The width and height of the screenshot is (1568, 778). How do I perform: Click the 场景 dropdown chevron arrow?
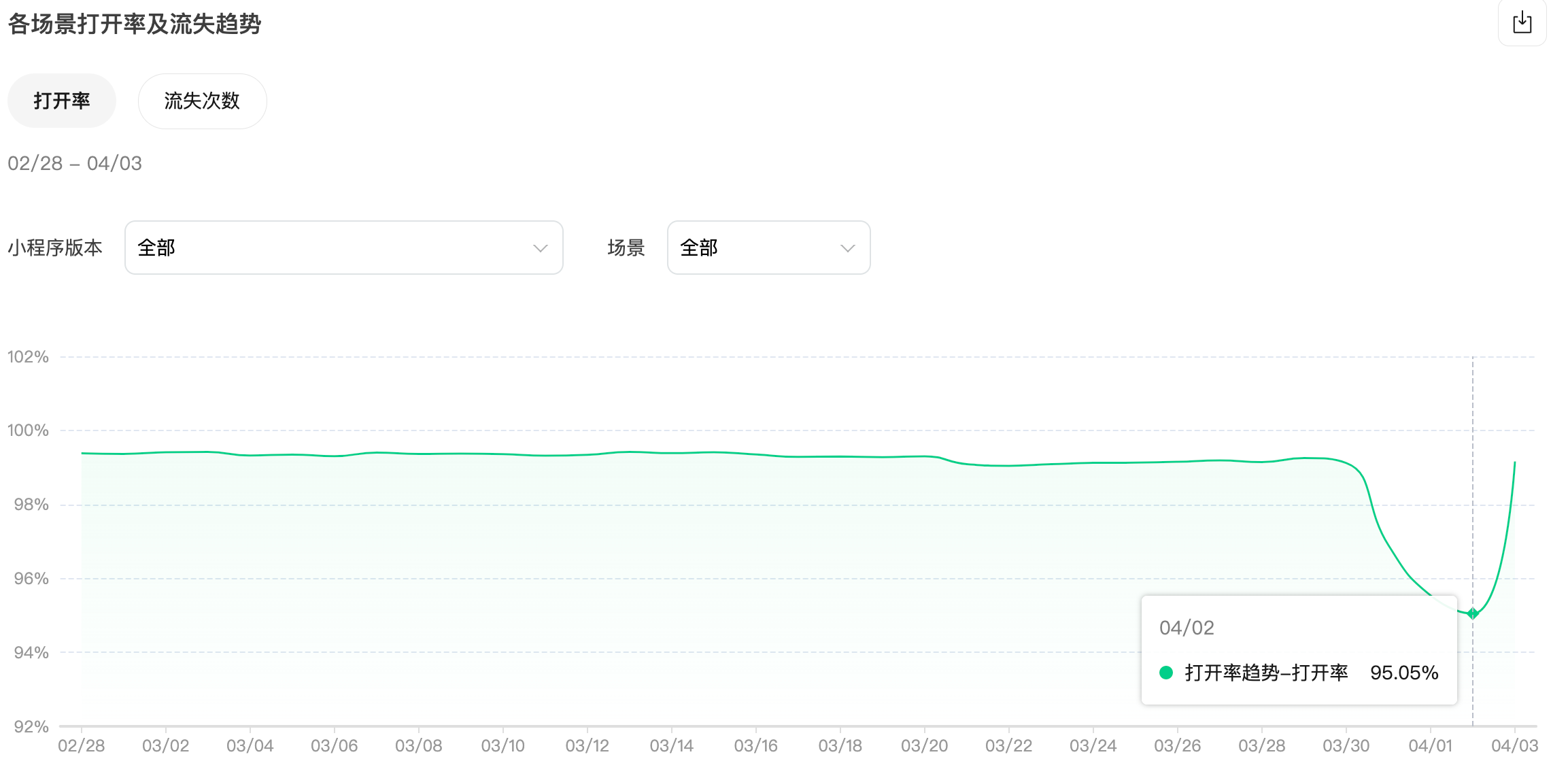847,248
